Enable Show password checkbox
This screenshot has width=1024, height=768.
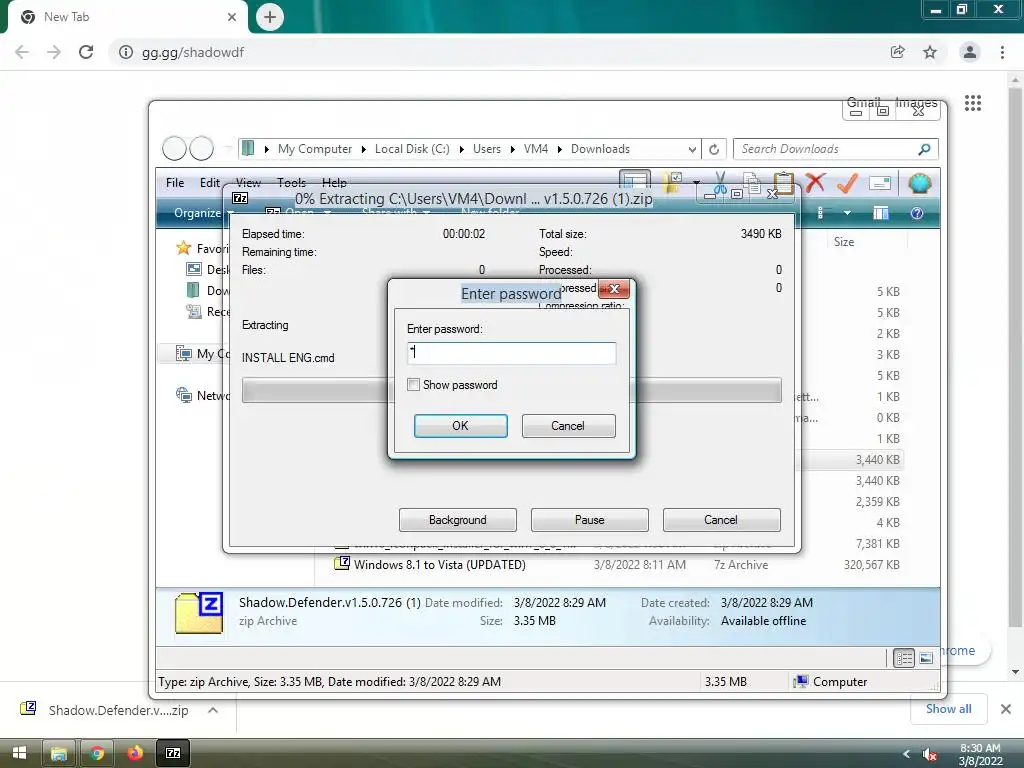pos(413,385)
